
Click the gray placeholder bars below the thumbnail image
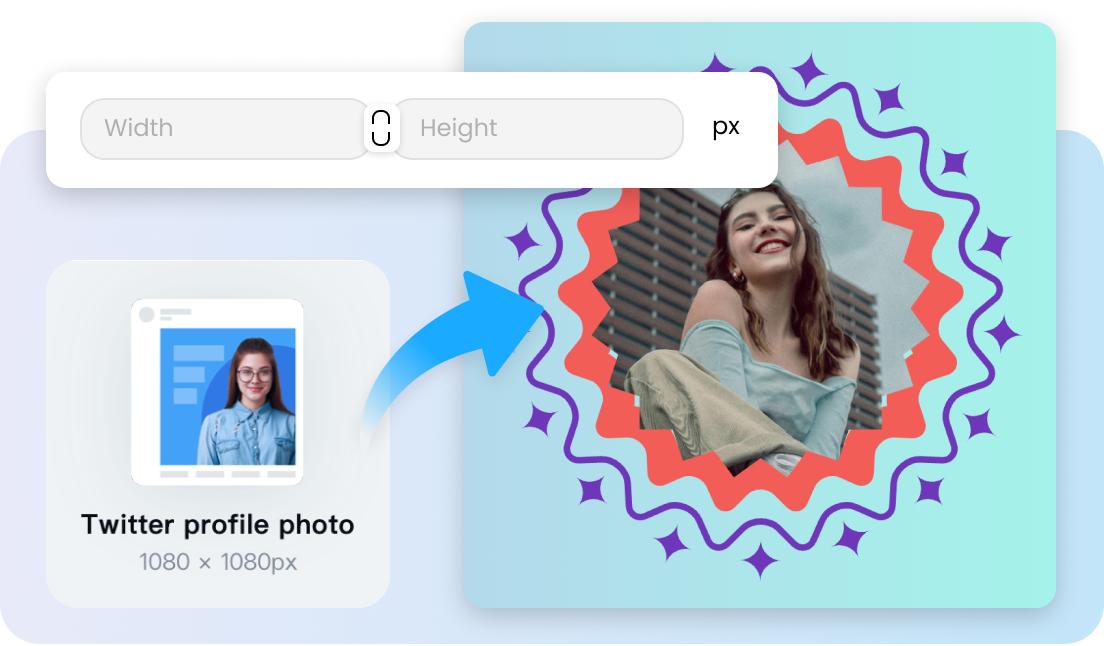pyautogui.click(x=217, y=474)
